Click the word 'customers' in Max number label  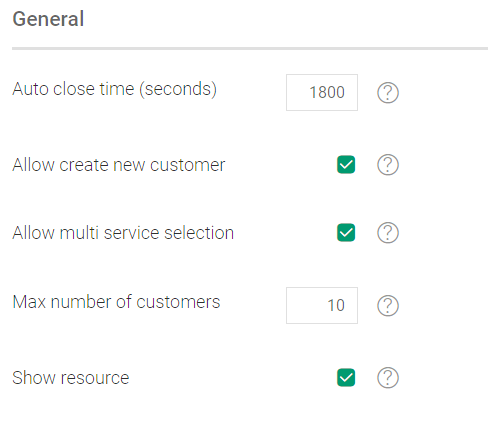point(178,302)
